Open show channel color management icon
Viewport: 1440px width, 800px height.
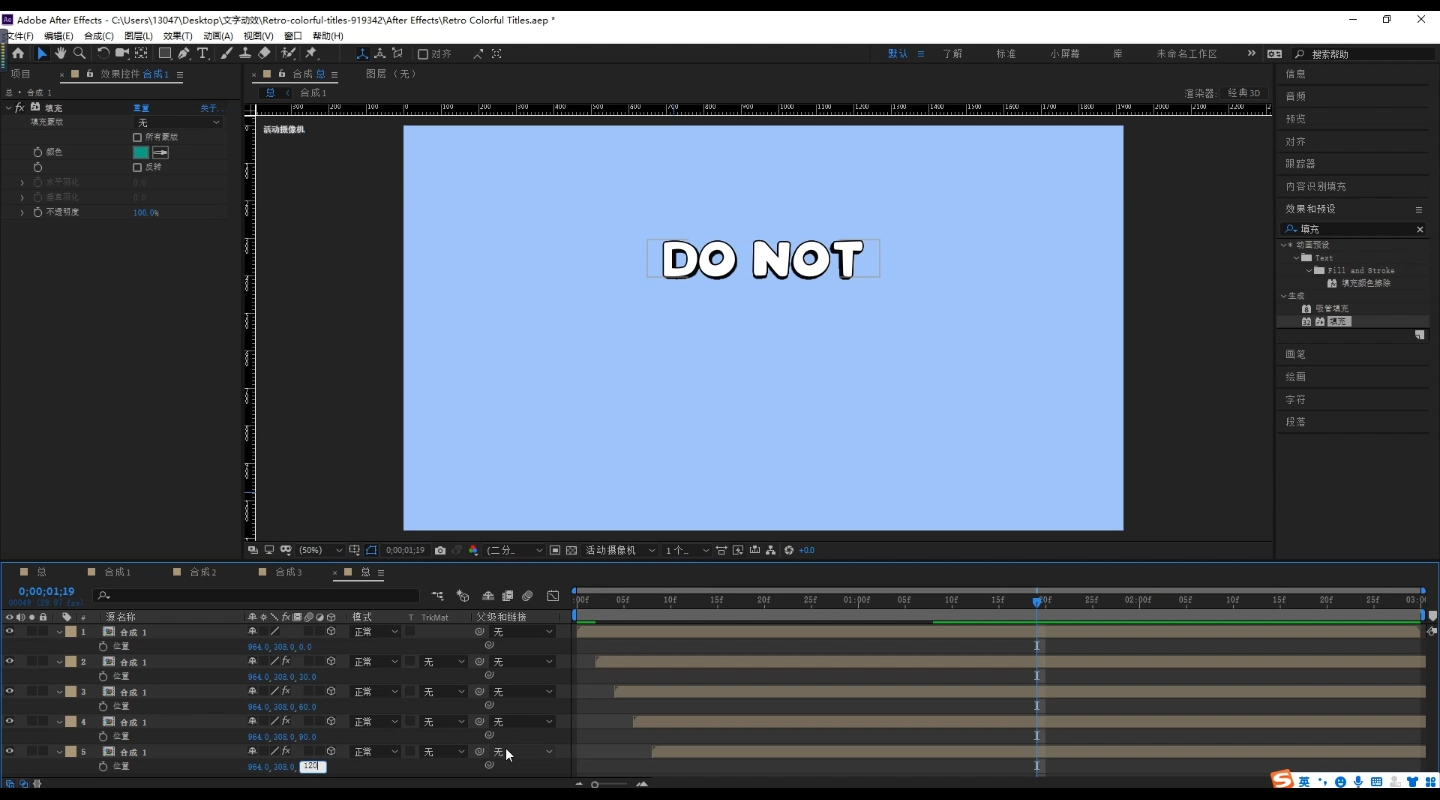(x=473, y=550)
